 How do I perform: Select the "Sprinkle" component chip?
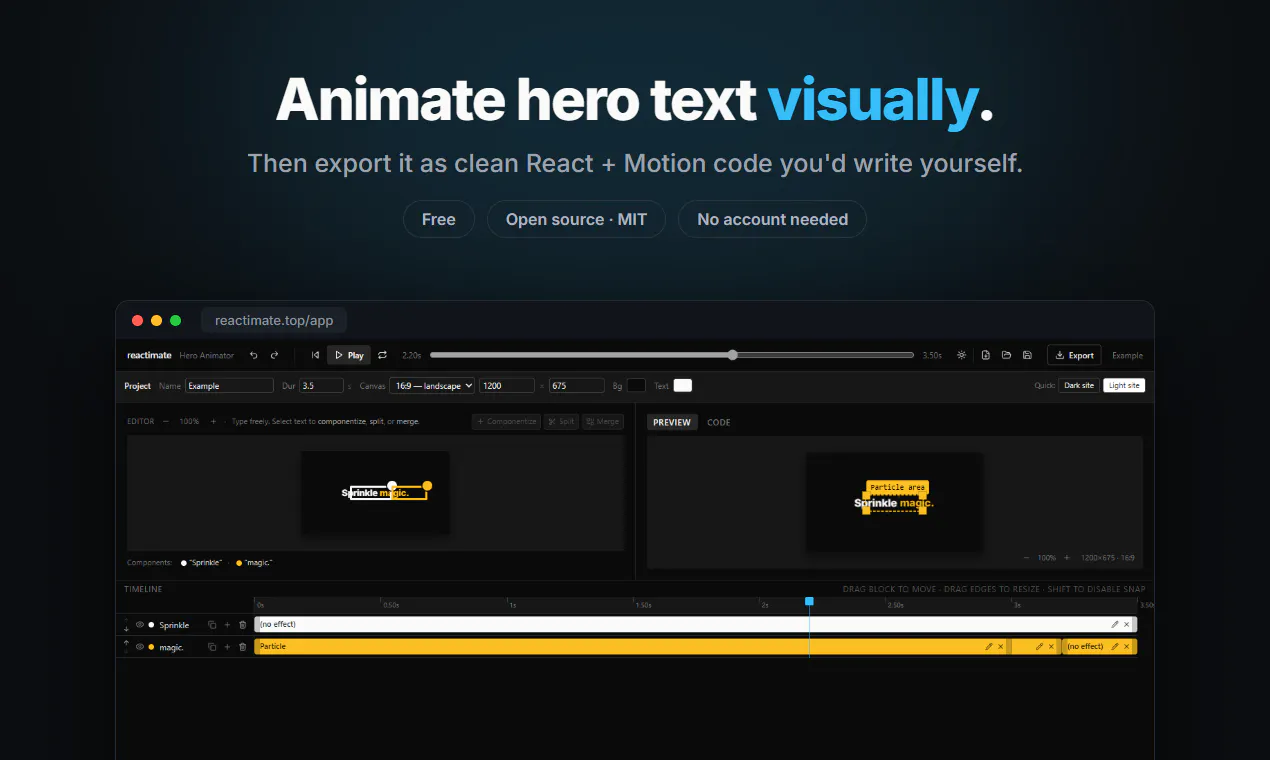(202, 563)
